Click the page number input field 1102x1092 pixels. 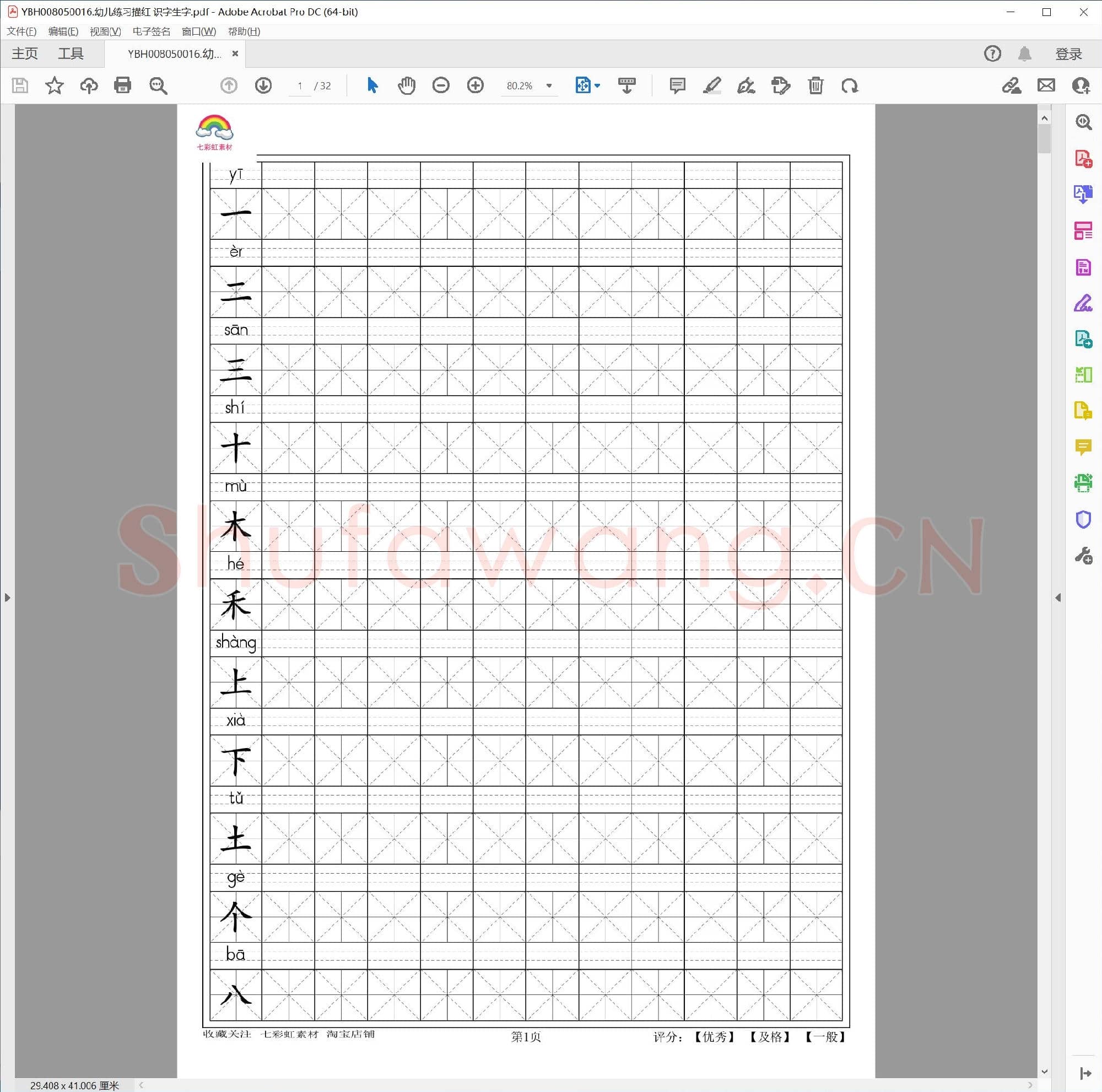(x=300, y=85)
